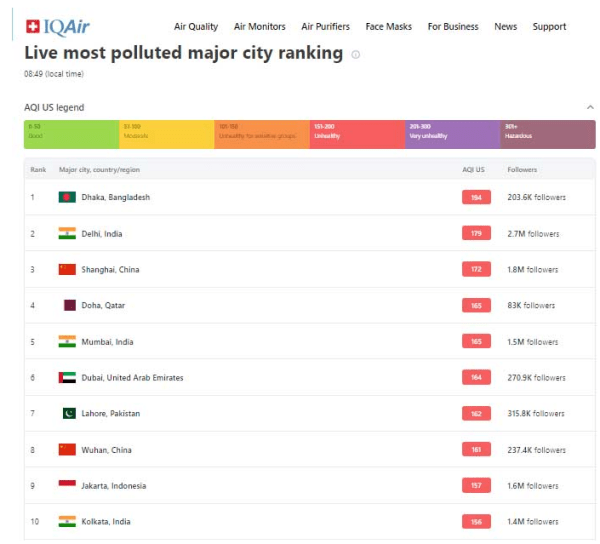Image resolution: width=600 pixels, height=544 pixels.
Task: Click the China flag beside Shanghai
Action: click(67, 269)
